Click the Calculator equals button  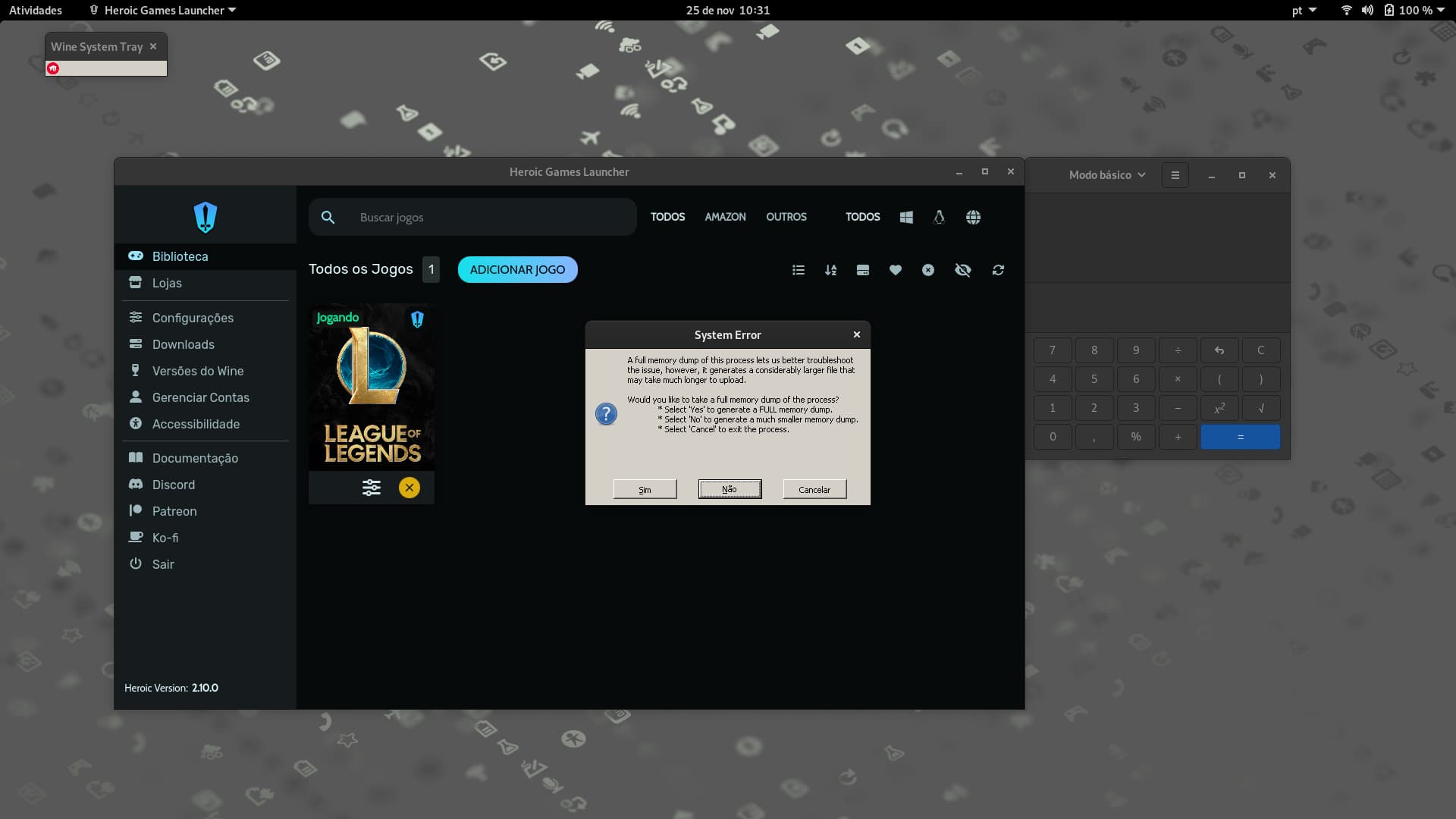pyautogui.click(x=1241, y=437)
